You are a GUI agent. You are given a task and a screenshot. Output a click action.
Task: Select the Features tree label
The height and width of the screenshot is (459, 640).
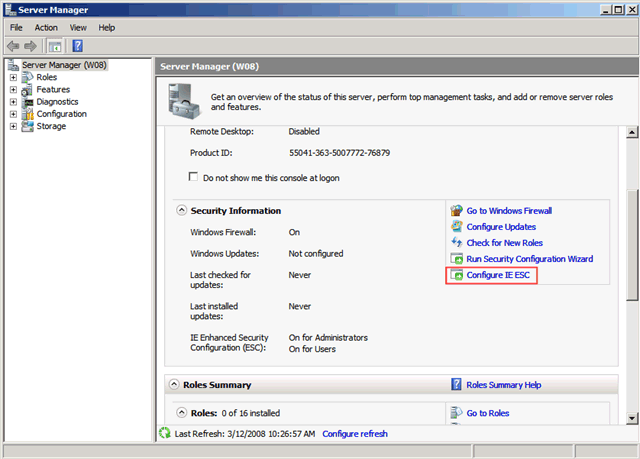coord(53,89)
